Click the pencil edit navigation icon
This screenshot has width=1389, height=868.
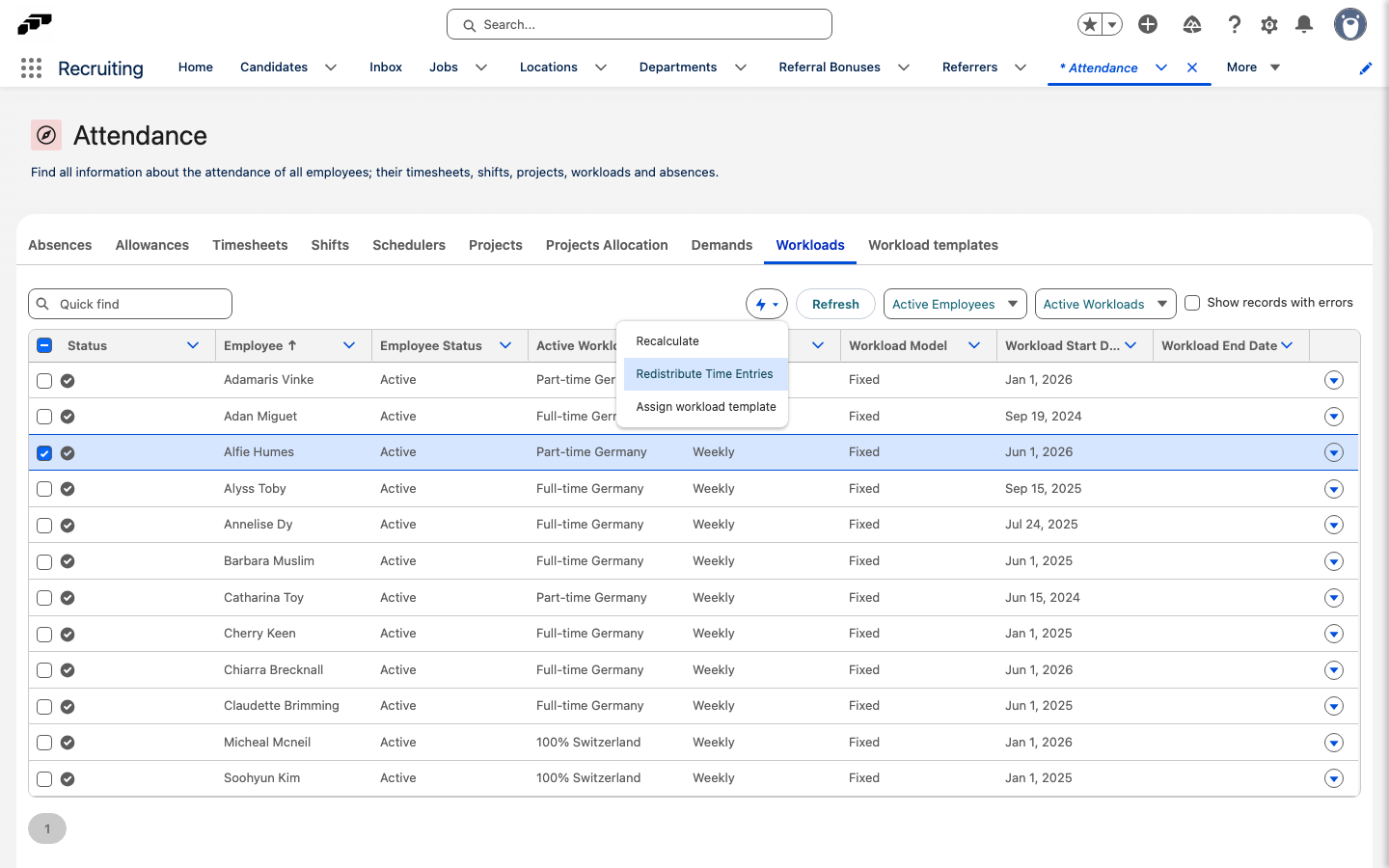click(1366, 68)
